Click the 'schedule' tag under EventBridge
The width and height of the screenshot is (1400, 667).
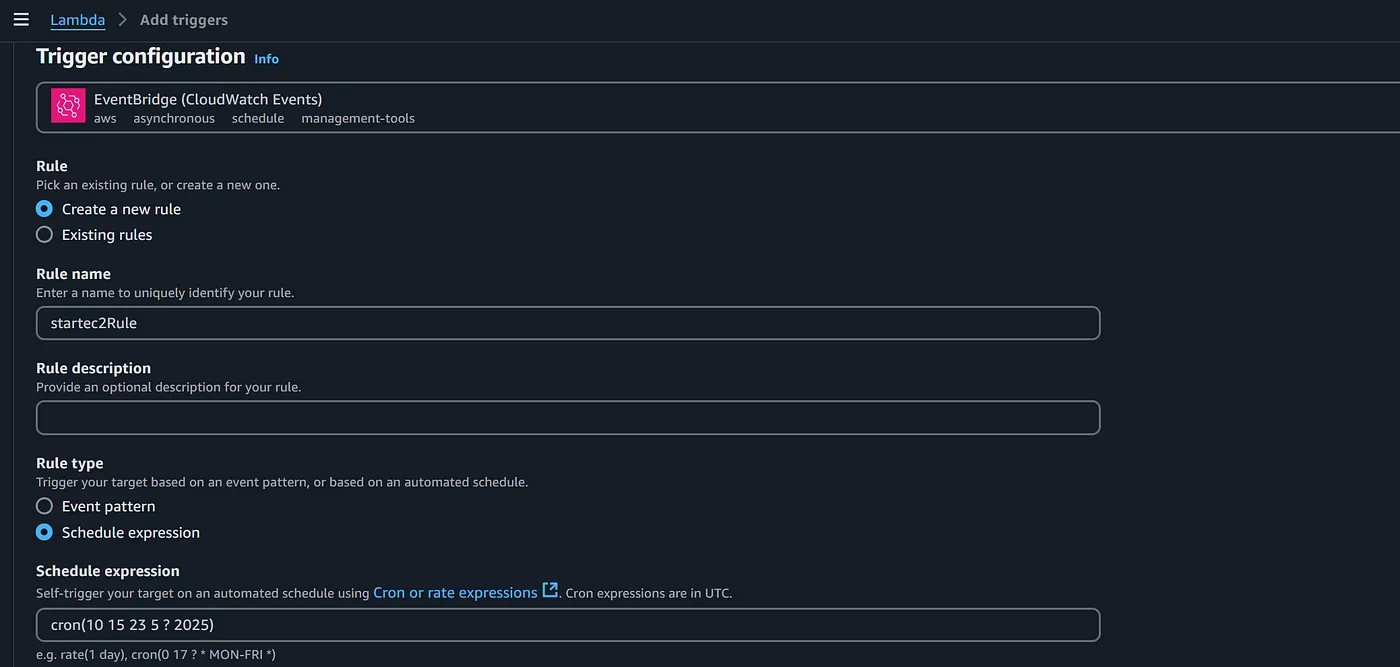258,118
